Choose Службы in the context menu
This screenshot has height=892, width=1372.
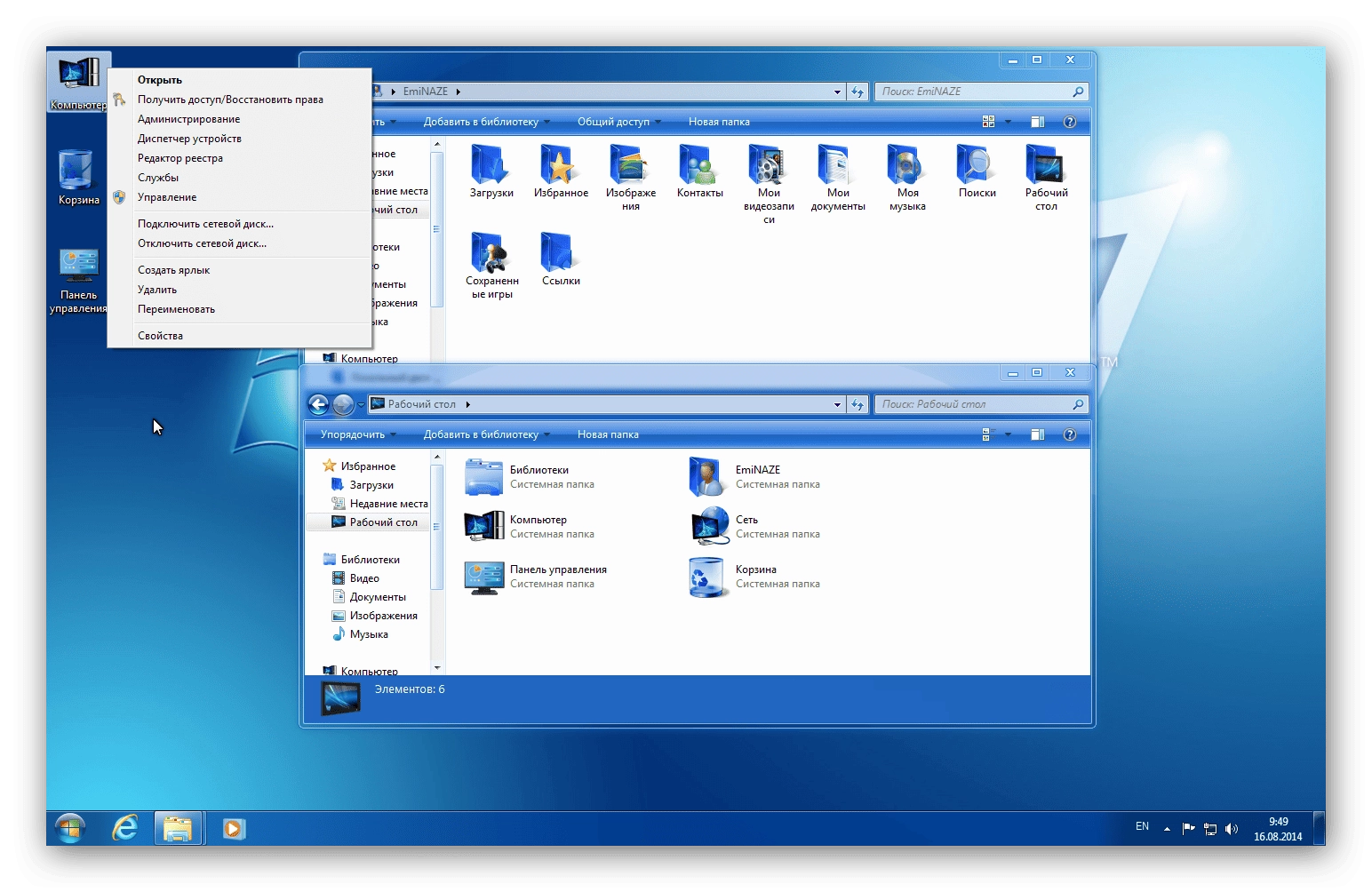[239, 178]
